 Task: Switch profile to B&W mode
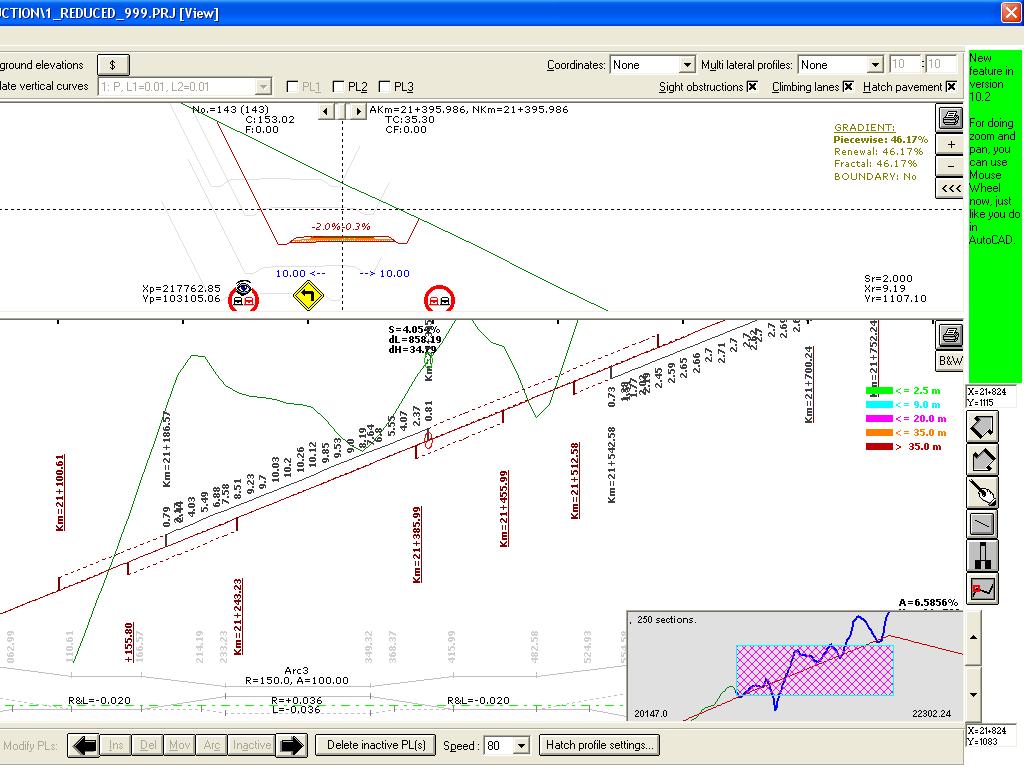[x=950, y=360]
